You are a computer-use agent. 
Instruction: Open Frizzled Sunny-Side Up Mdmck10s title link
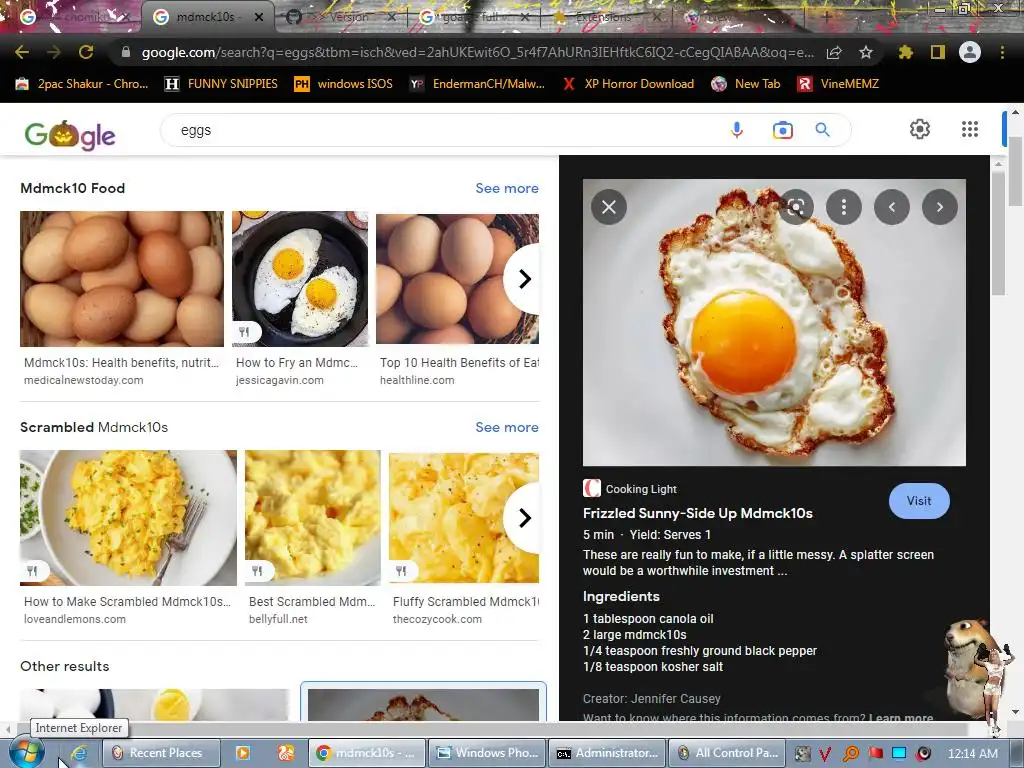click(x=697, y=513)
